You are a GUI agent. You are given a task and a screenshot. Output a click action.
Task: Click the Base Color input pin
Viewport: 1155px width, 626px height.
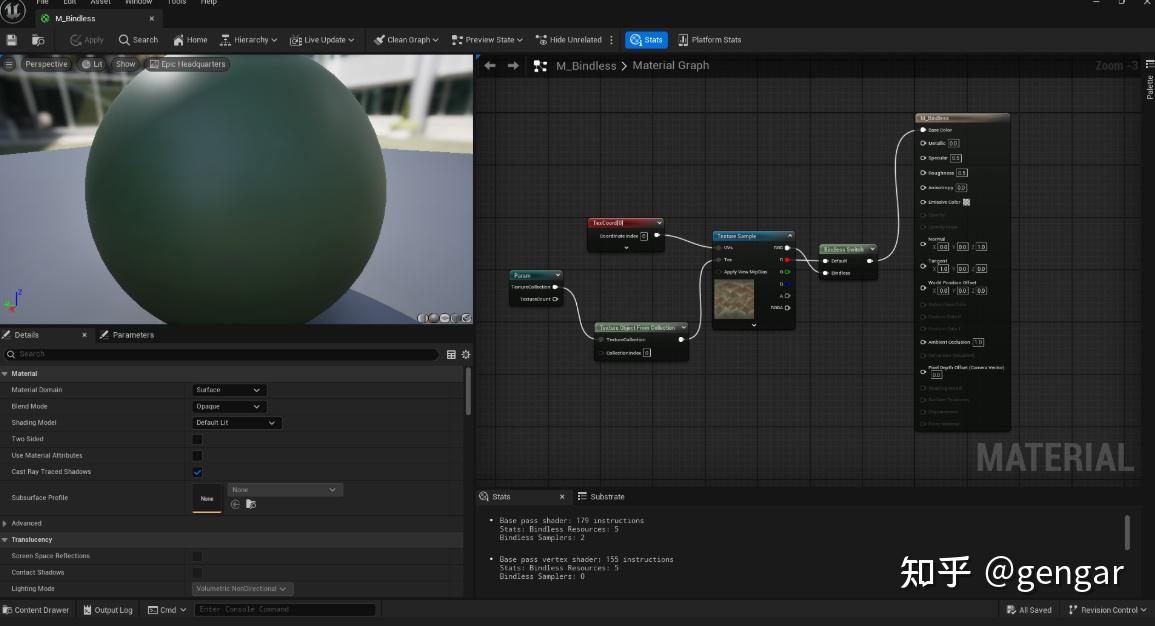coord(923,130)
